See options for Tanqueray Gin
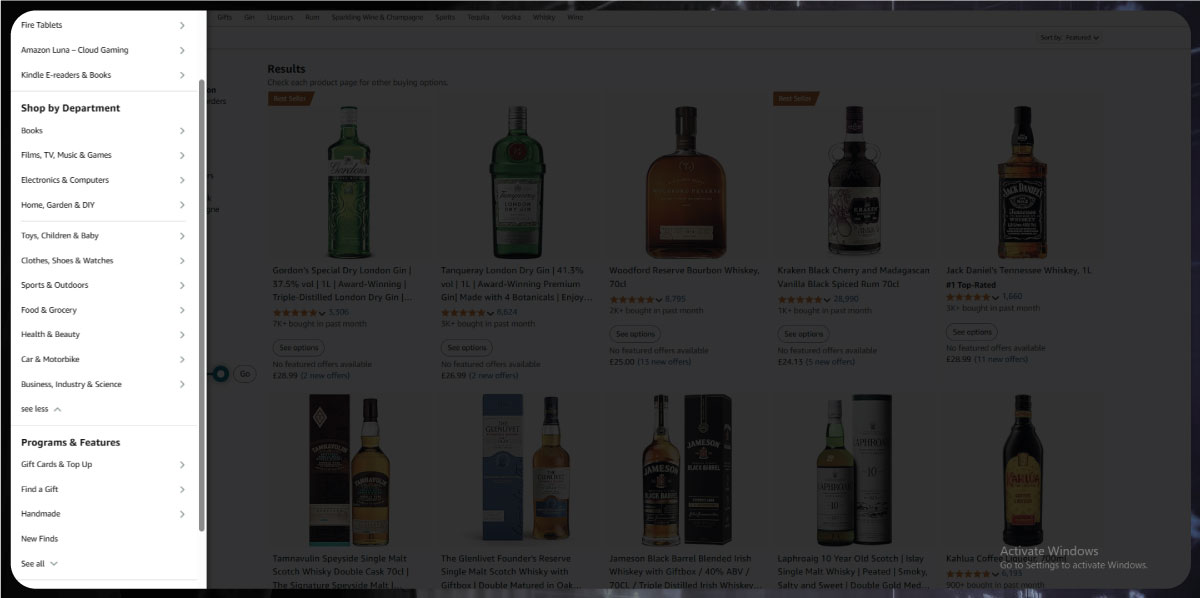The height and width of the screenshot is (598, 1200). (466, 347)
